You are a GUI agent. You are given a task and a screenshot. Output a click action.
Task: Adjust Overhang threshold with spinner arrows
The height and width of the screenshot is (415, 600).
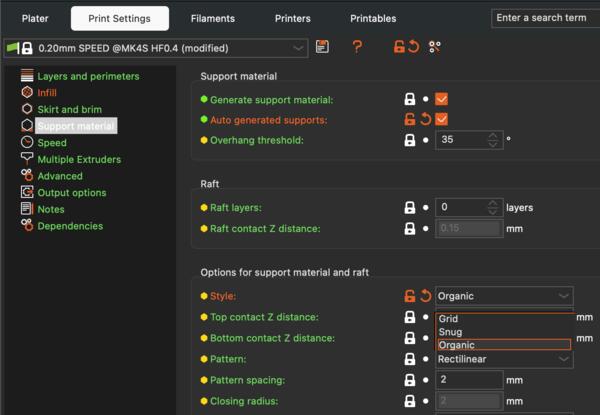[493, 140]
